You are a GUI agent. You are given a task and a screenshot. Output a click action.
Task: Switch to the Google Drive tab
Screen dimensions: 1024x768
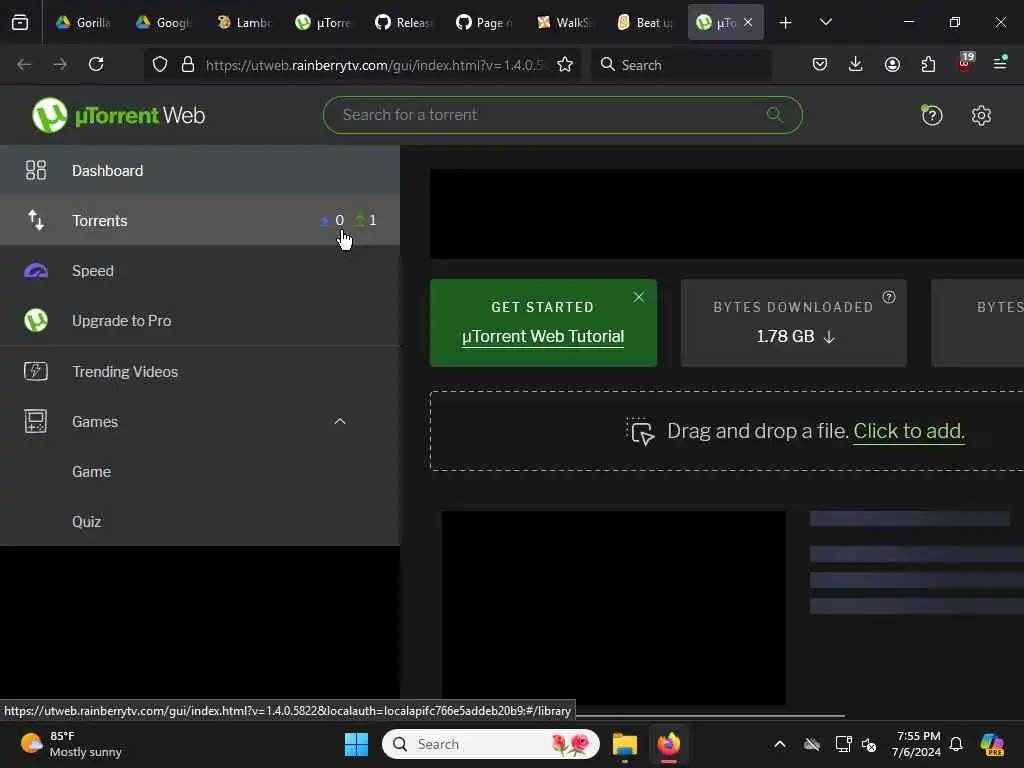163,23
